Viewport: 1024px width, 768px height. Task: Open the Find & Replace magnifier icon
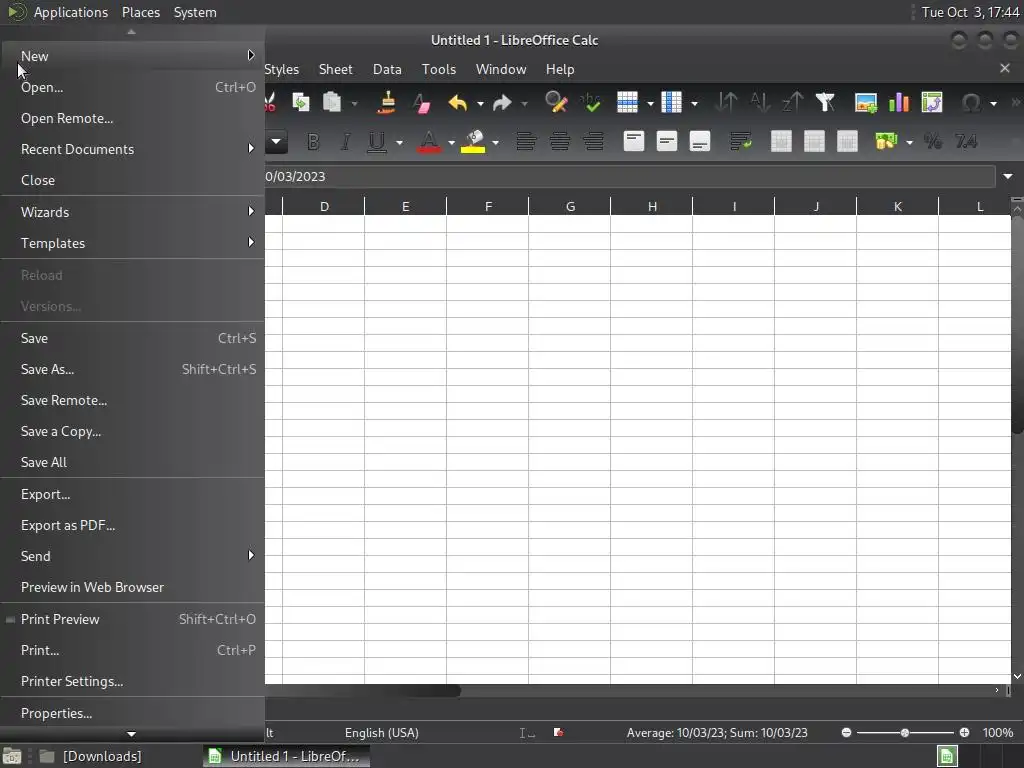click(556, 103)
